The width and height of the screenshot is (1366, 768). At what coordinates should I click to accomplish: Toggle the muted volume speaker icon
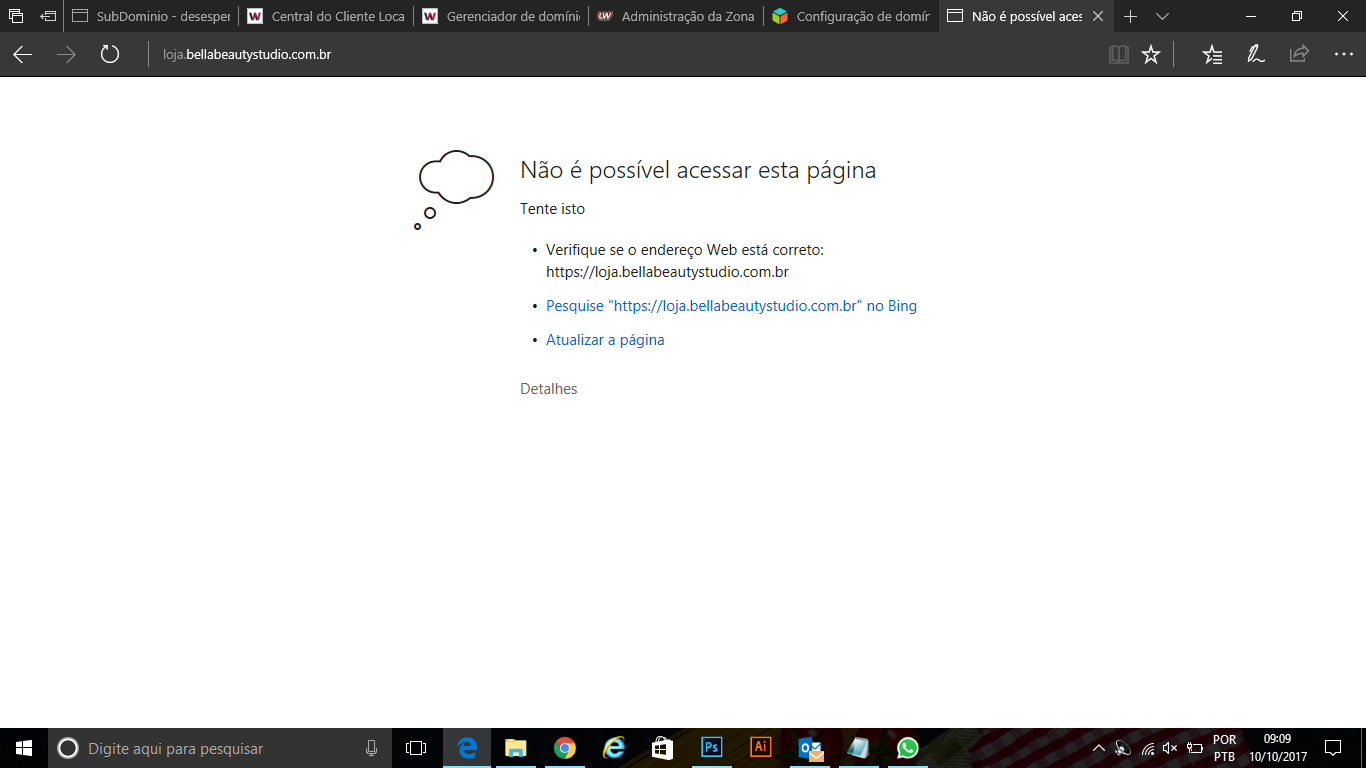coord(1170,748)
